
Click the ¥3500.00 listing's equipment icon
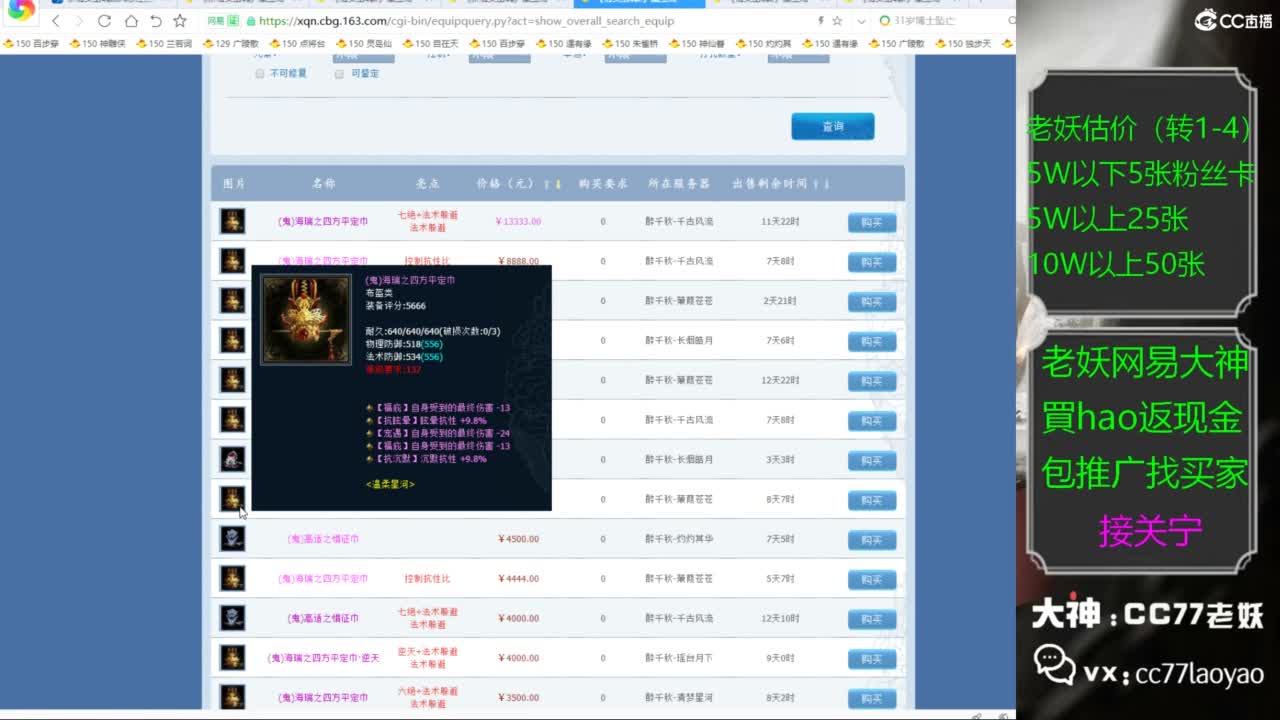233,697
